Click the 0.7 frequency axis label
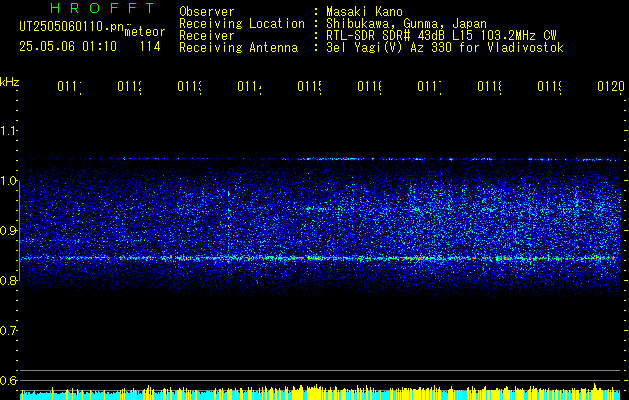The height and width of the screenshot is (400, 629). click(8, 331)
